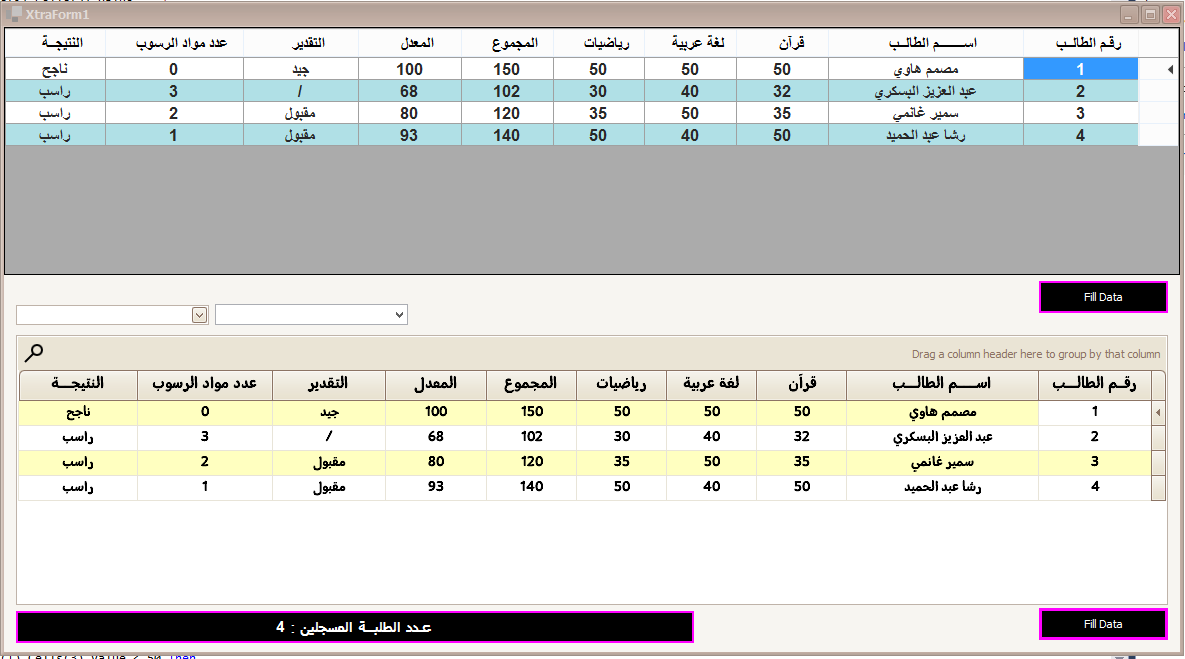Viewport: 1185px width, 659px height.
Task: Click the المجموع column header in upper grid
Action: tap(515, 43)
